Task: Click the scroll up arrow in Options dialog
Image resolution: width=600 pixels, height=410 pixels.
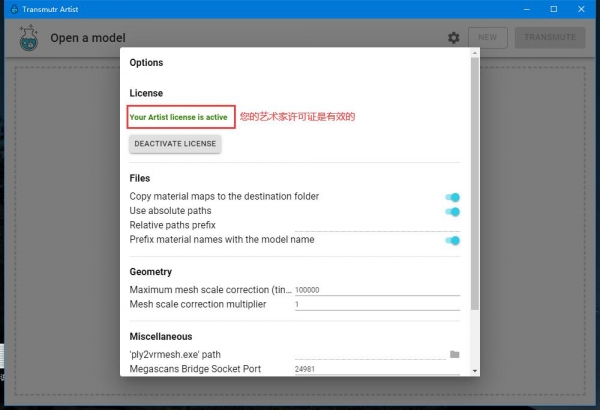Action: (x=475, y=53)
